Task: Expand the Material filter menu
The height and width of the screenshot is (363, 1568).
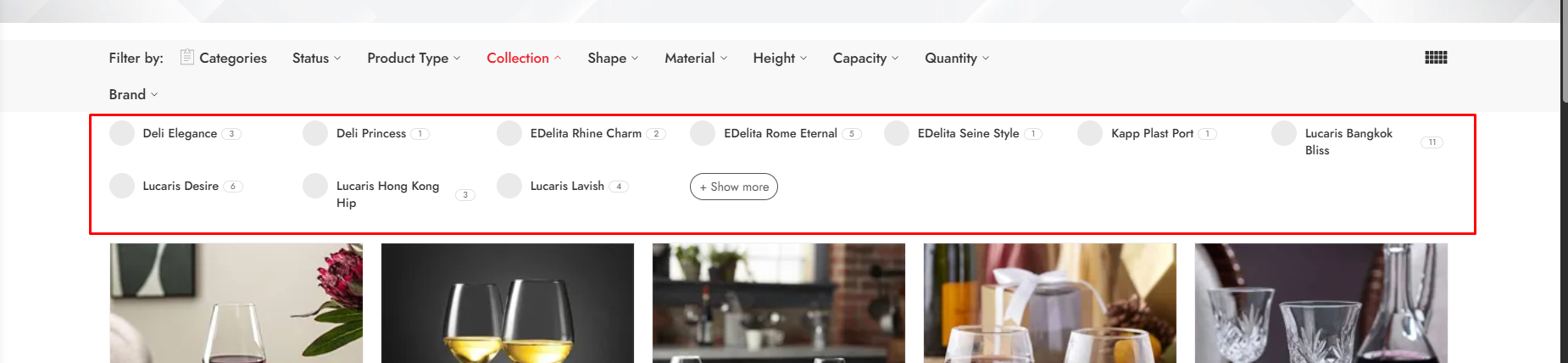Action: pos(696,58)
